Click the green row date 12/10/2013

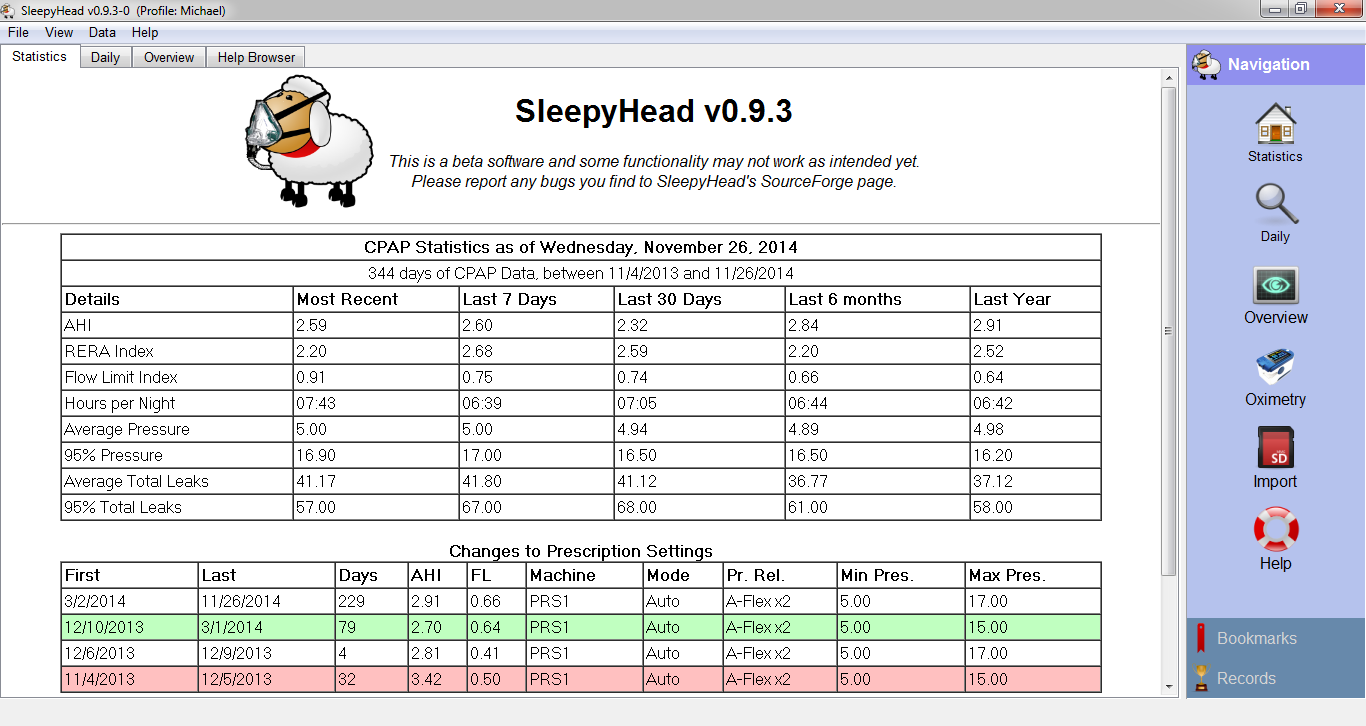click(x=104, y=627)
